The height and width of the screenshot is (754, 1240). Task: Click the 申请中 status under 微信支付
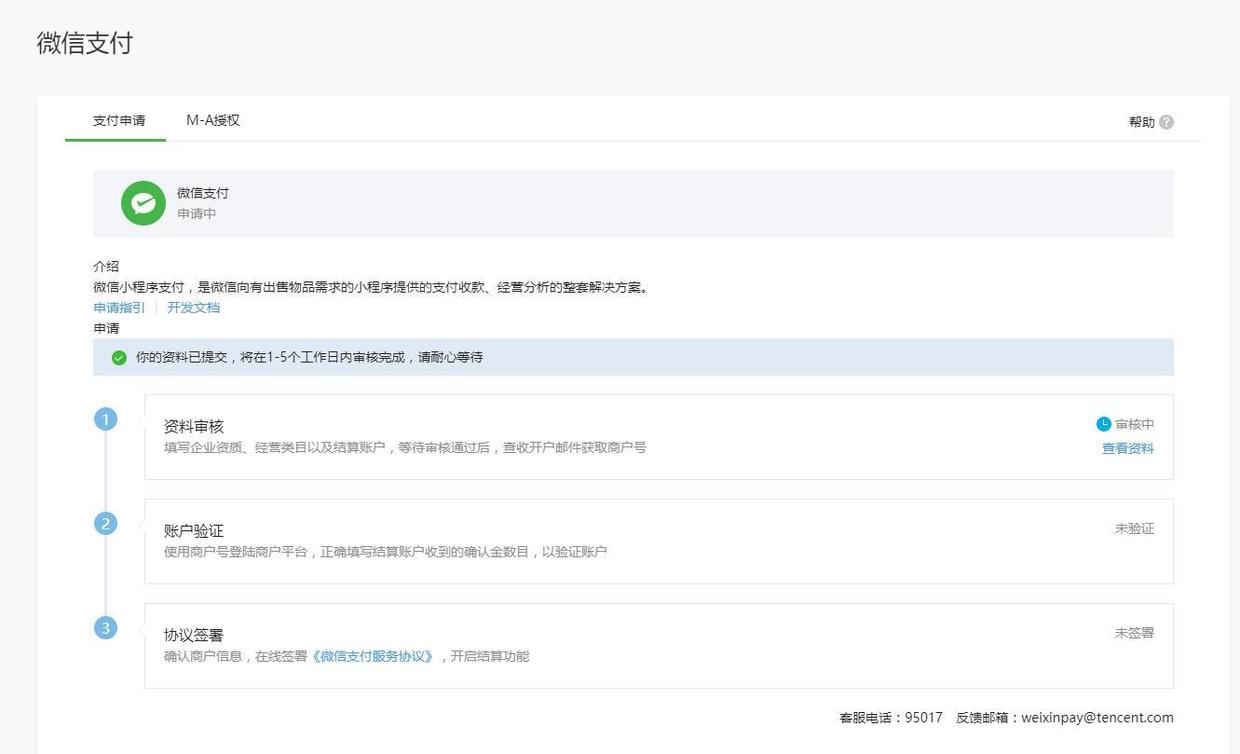197,214
